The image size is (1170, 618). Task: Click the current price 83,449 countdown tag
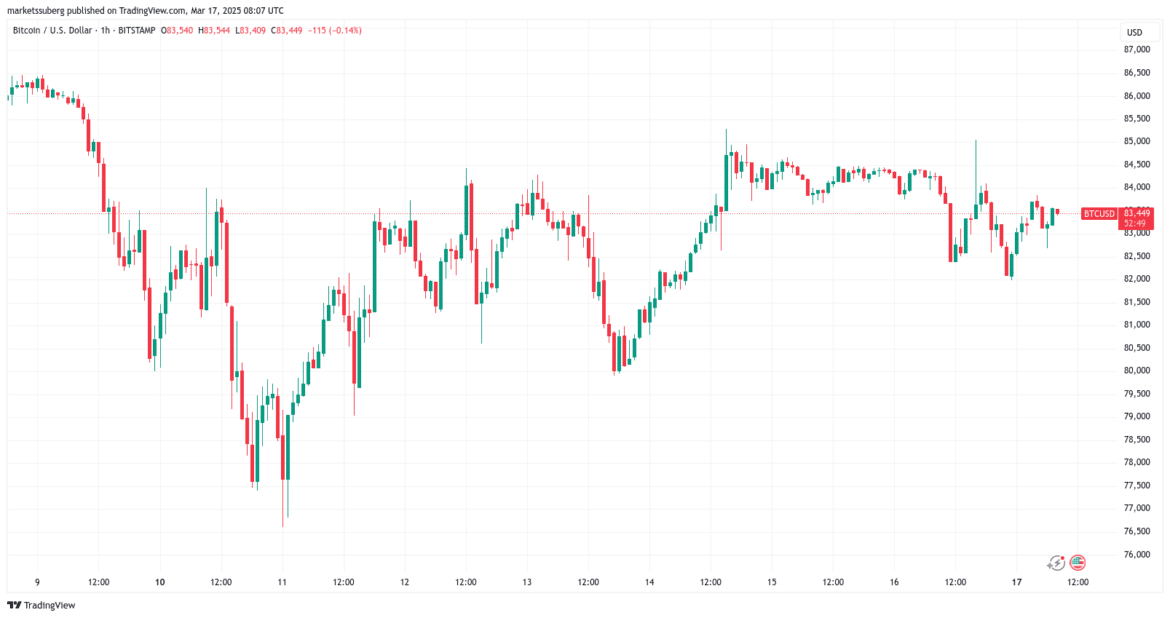(1135, 217)
